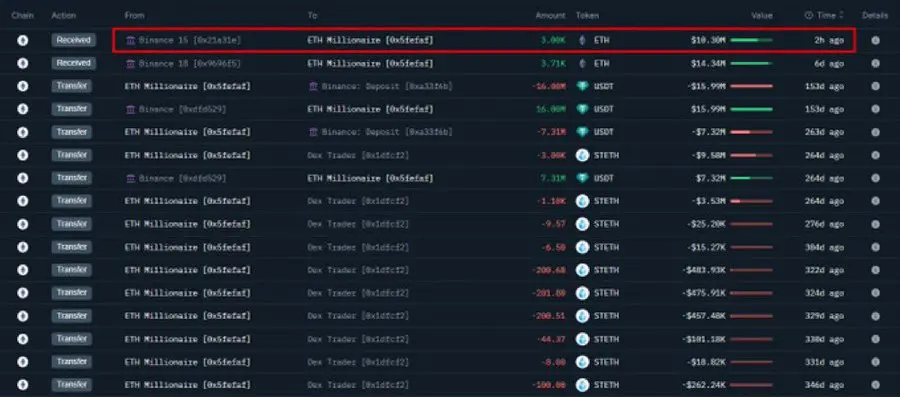Select the token label 'USDT' in 263d ago row

pyautogui.click(x=604, y=132)
